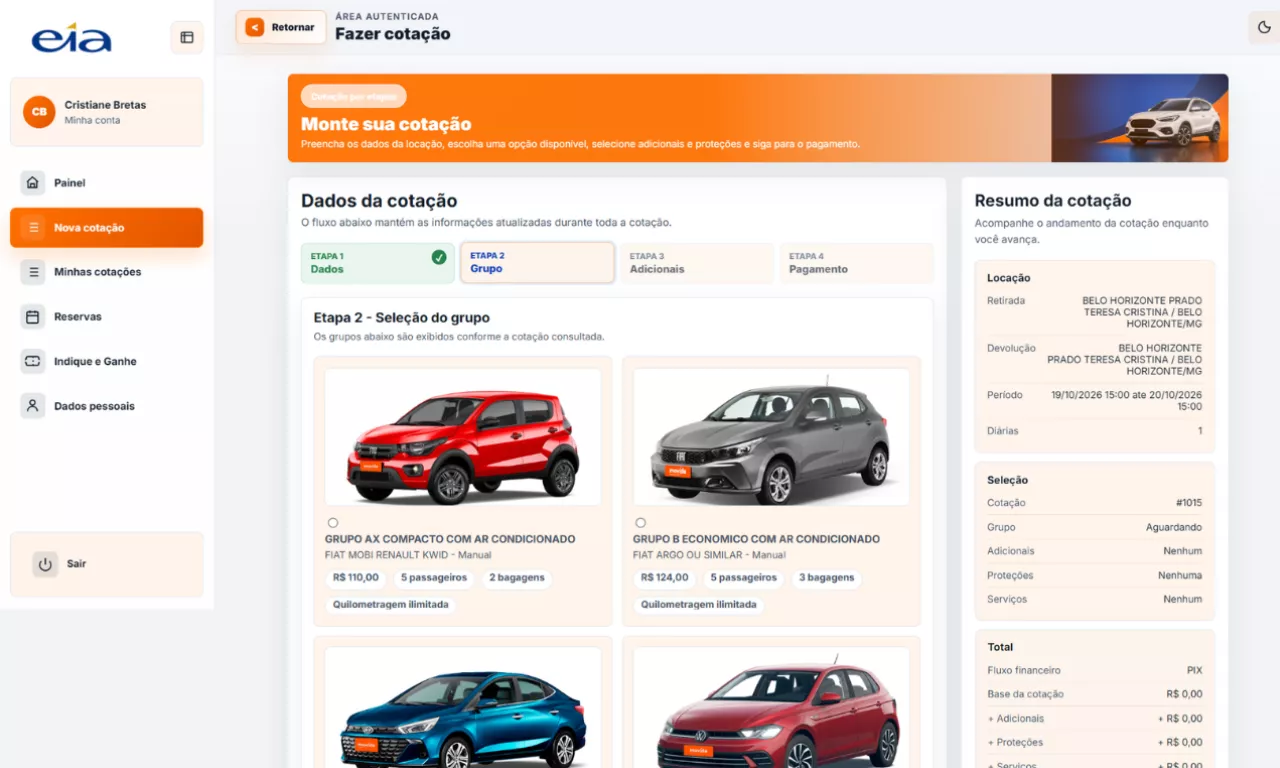Image resolution: width=1280 pixels, height=768 pixels.
Task: Click the R$ 110,00 price tag
Action: (356, 578)
